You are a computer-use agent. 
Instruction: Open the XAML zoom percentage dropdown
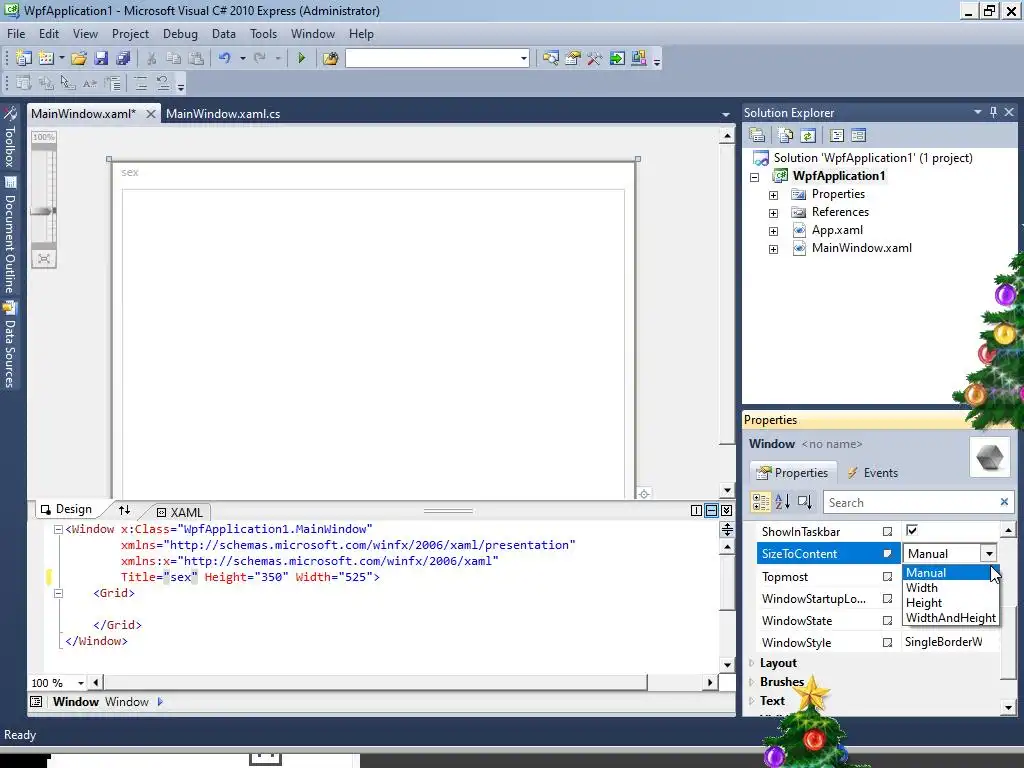(x=80, y=683)
